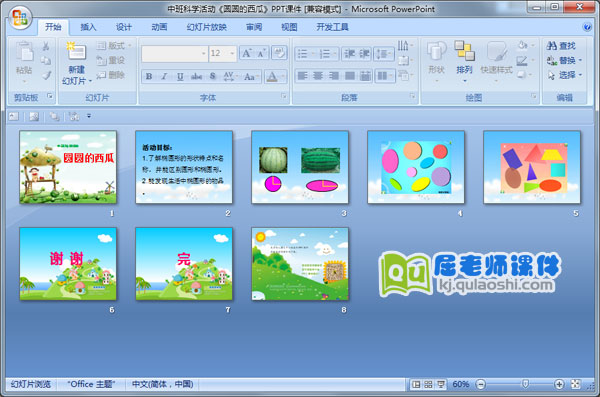
Task: Open the character spacing AV dropdown
Action: [230, 77]
